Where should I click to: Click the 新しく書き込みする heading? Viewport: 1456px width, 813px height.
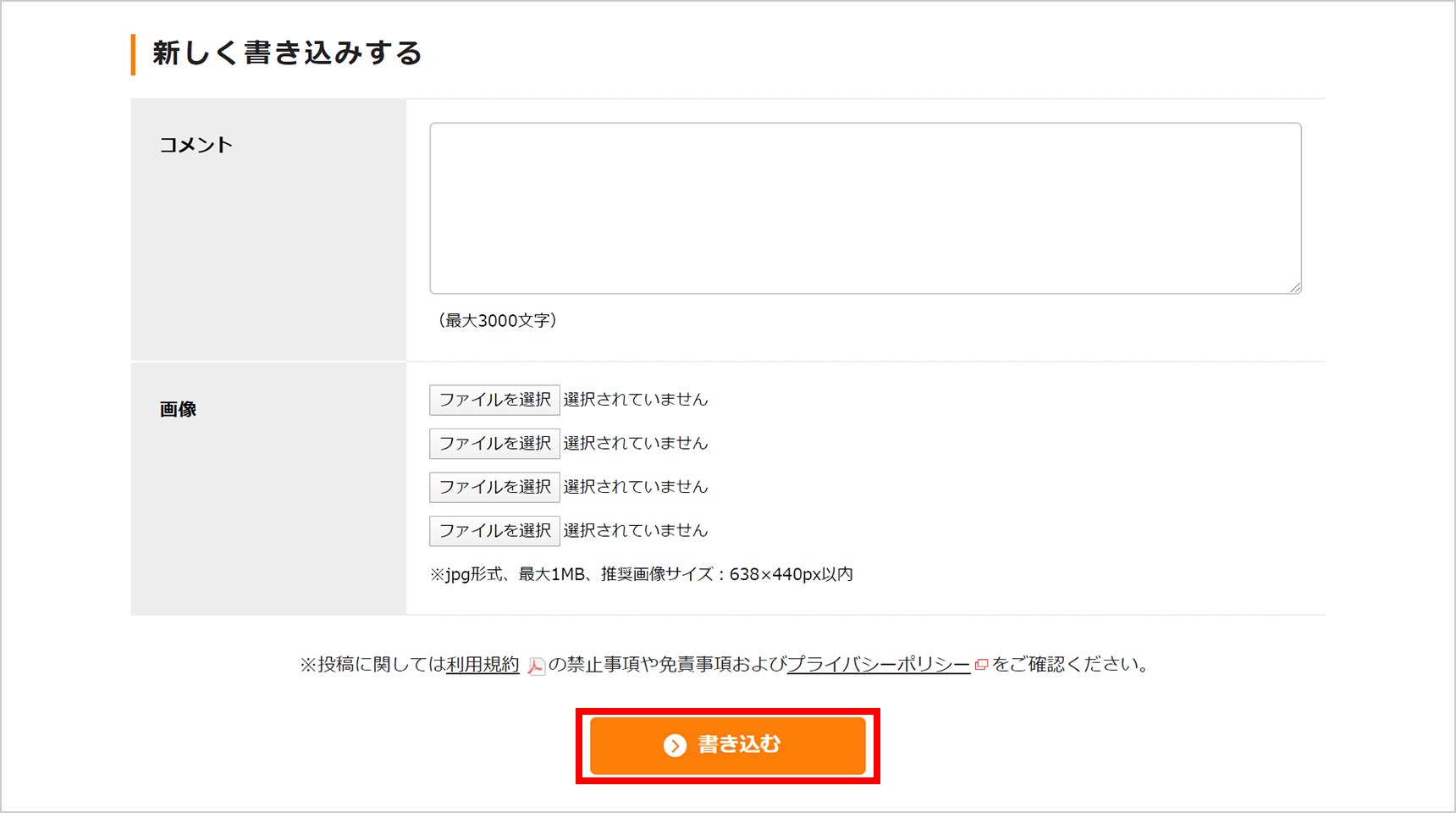[x=287, y=53]
